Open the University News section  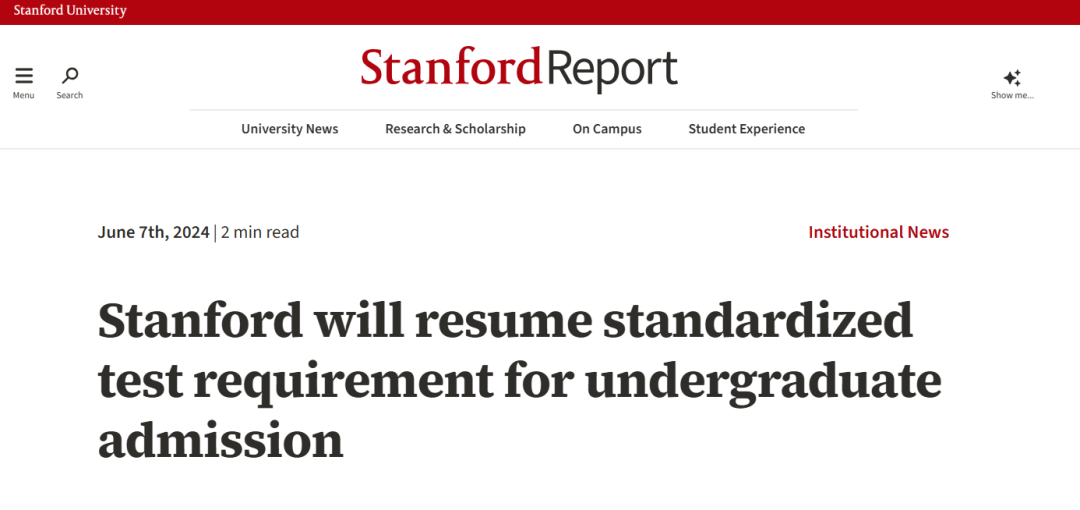(x=290, y=129)
